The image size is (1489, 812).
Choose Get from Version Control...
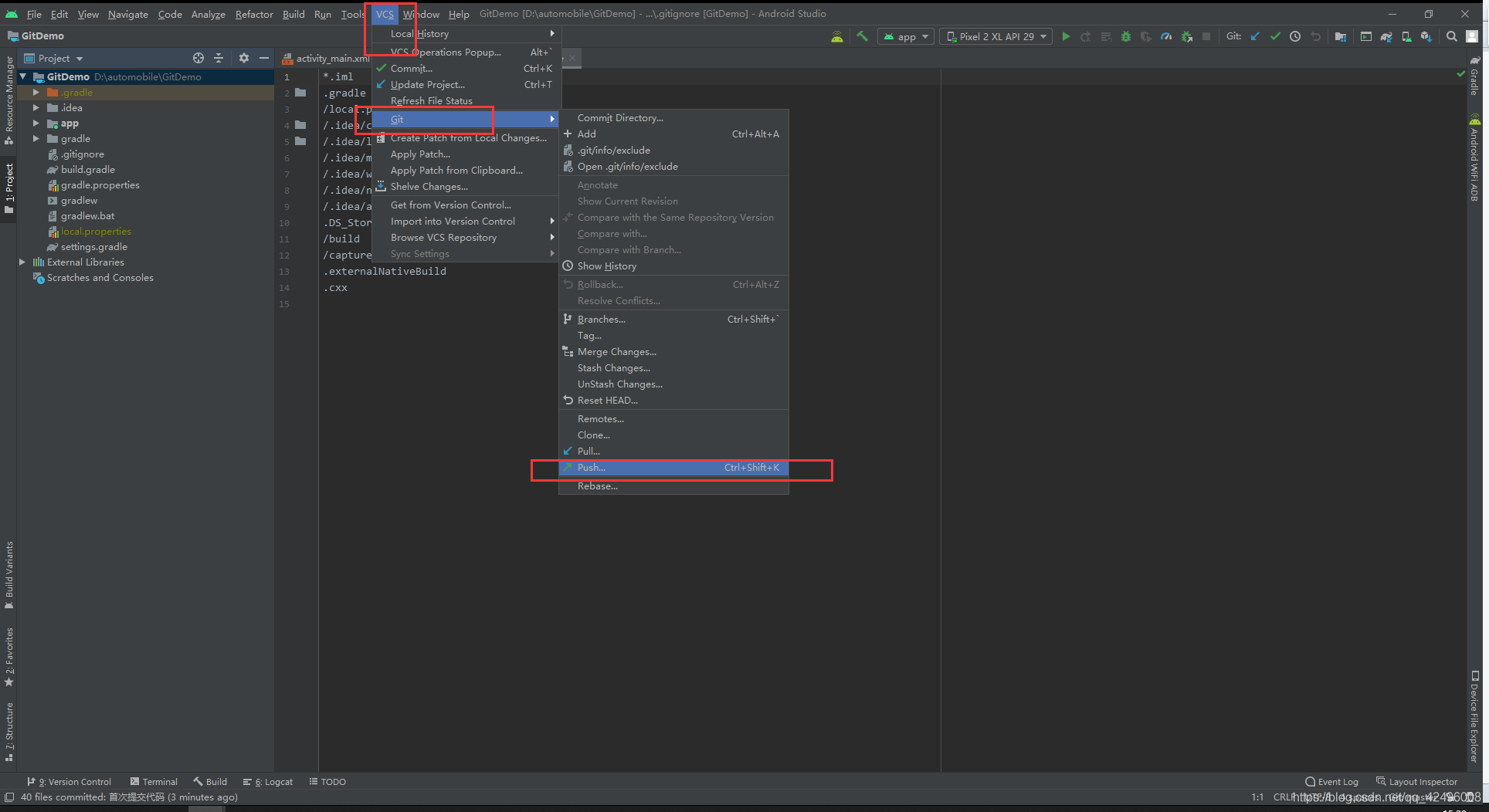(466, 205)
